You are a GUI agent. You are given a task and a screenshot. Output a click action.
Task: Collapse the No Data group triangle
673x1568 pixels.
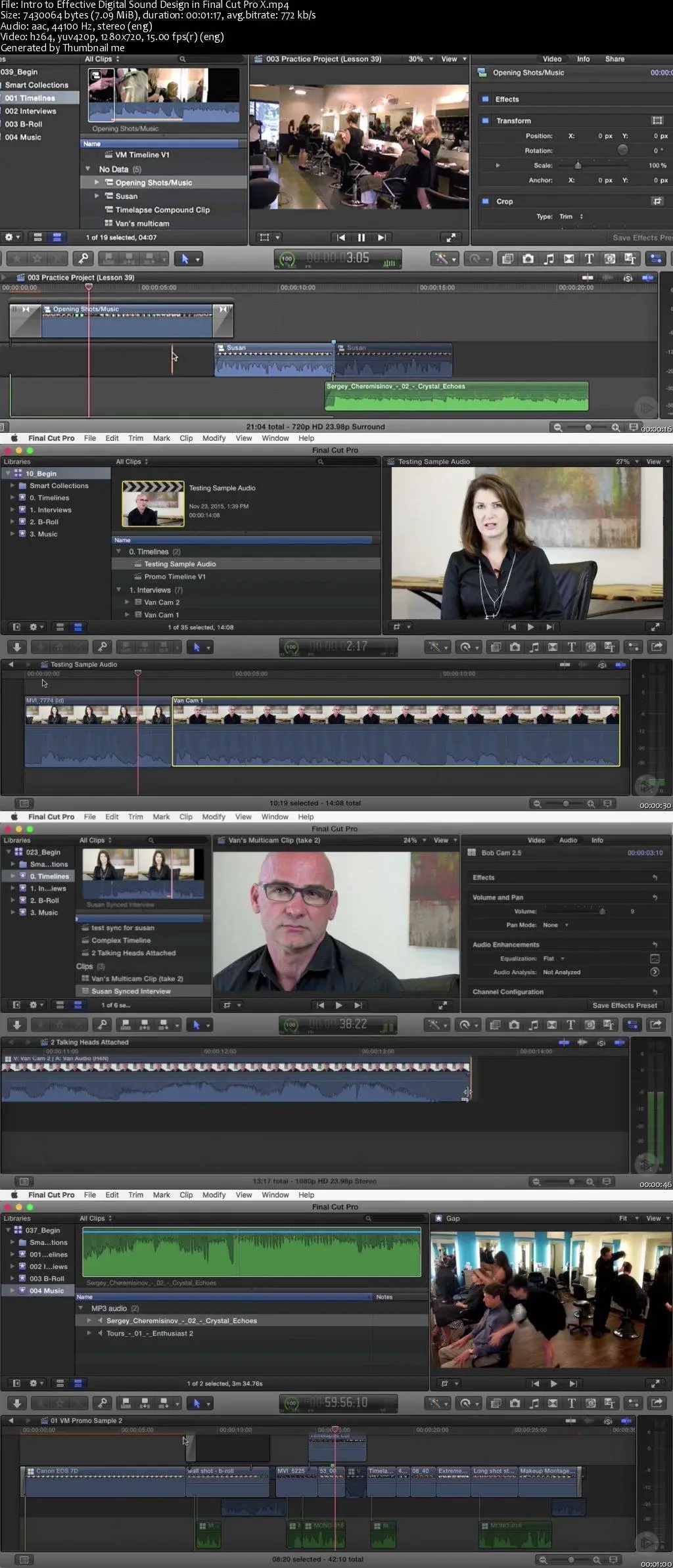click(x=87, y=169)
